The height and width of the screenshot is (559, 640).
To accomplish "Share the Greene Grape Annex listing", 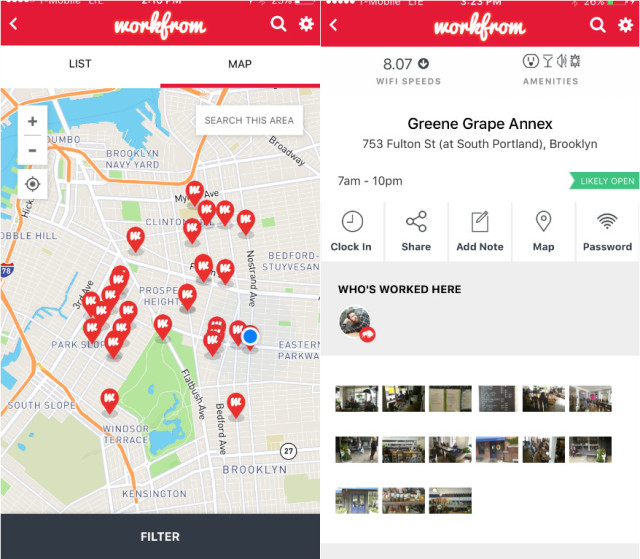I will 416,231.
